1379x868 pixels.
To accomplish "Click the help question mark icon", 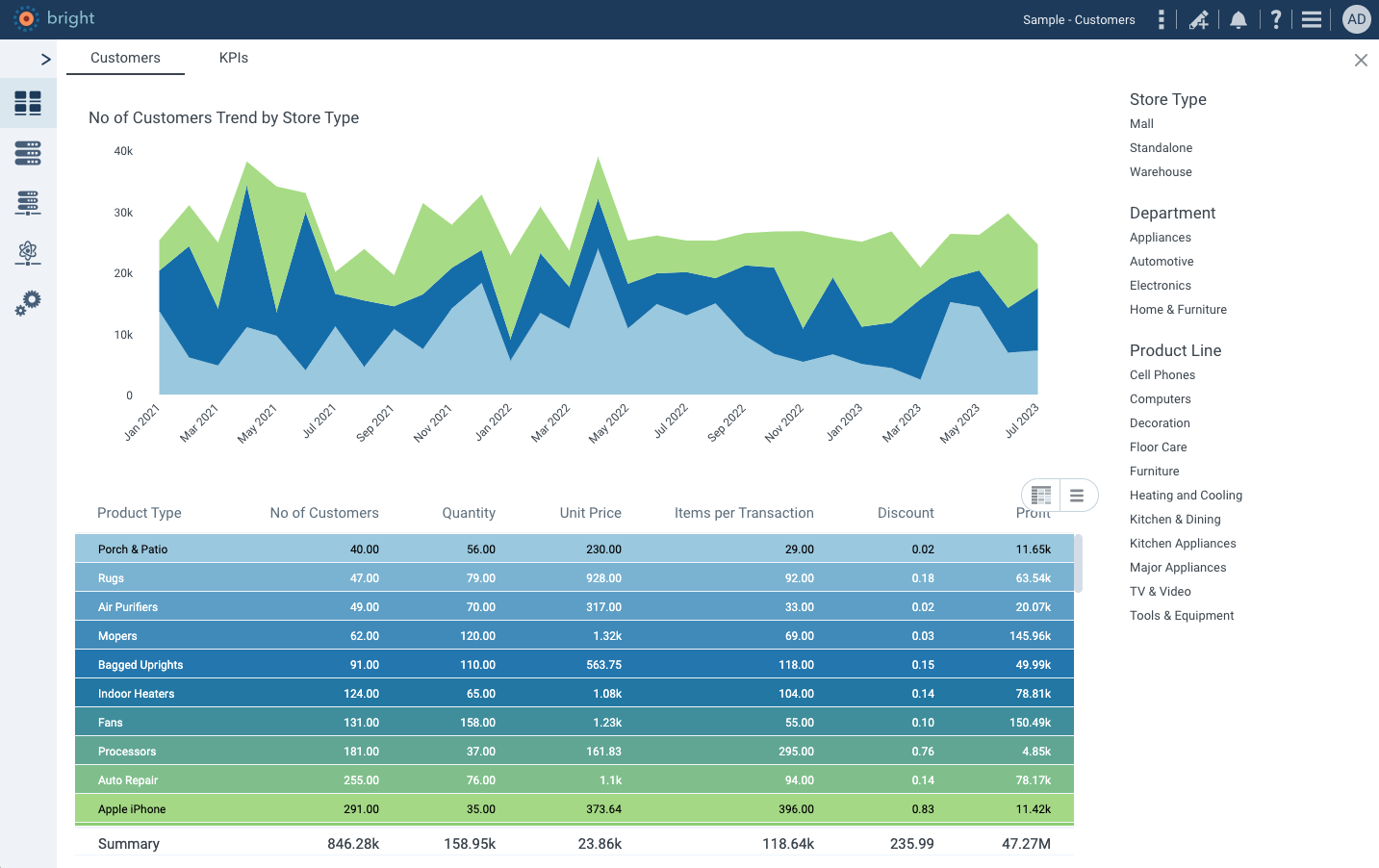I will point(1276,19).
